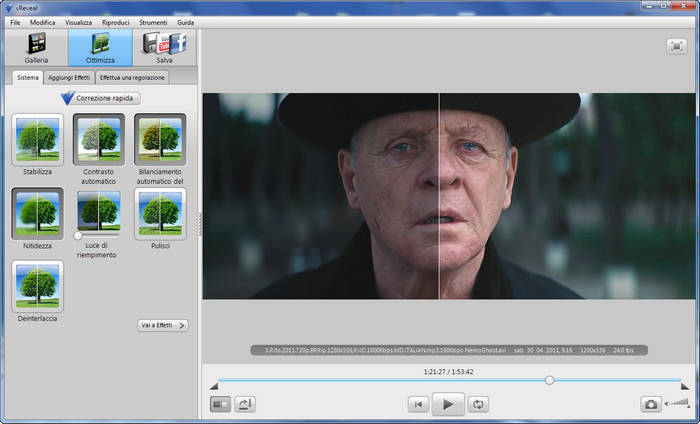Open the Riproduci menu
700x424 pixels.
115,22
